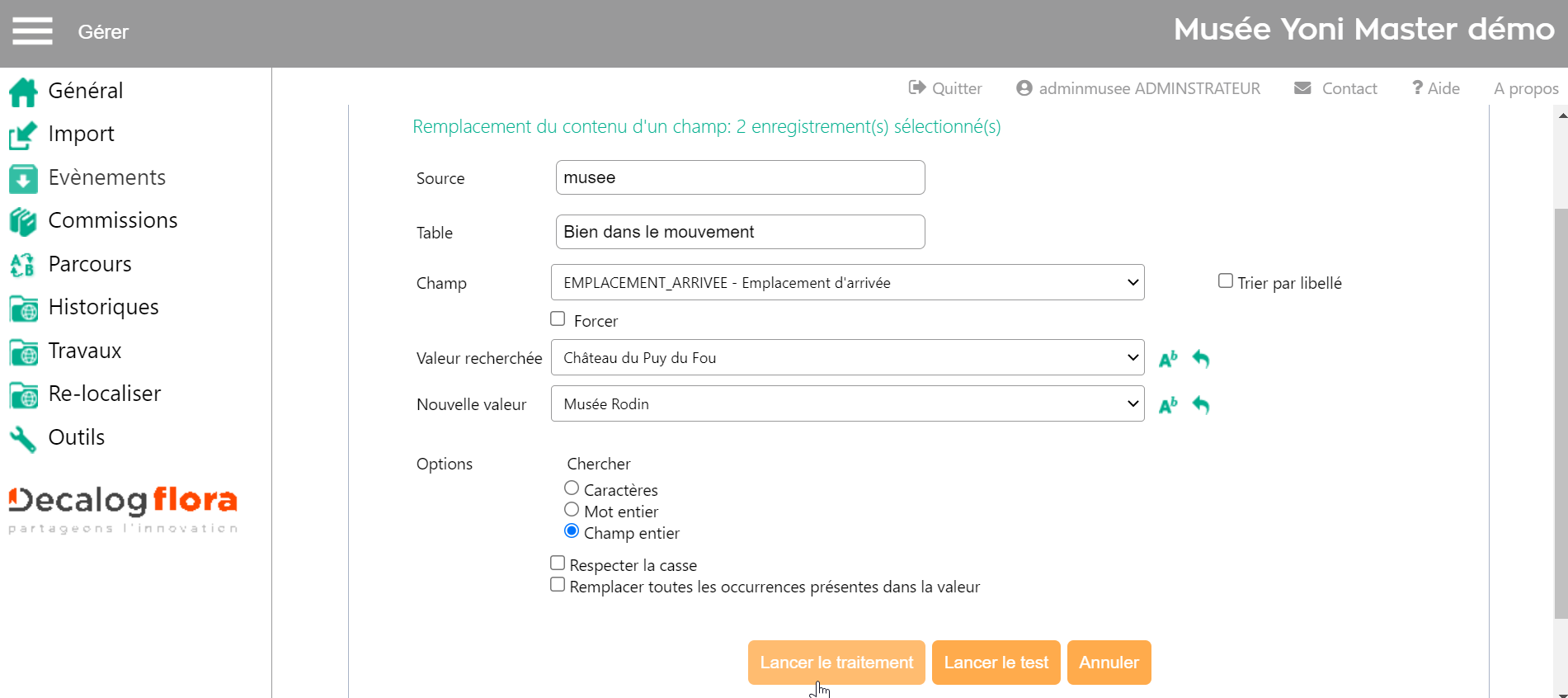
Task: Open Historiques in the sidebar
Action: click(104, 307)
